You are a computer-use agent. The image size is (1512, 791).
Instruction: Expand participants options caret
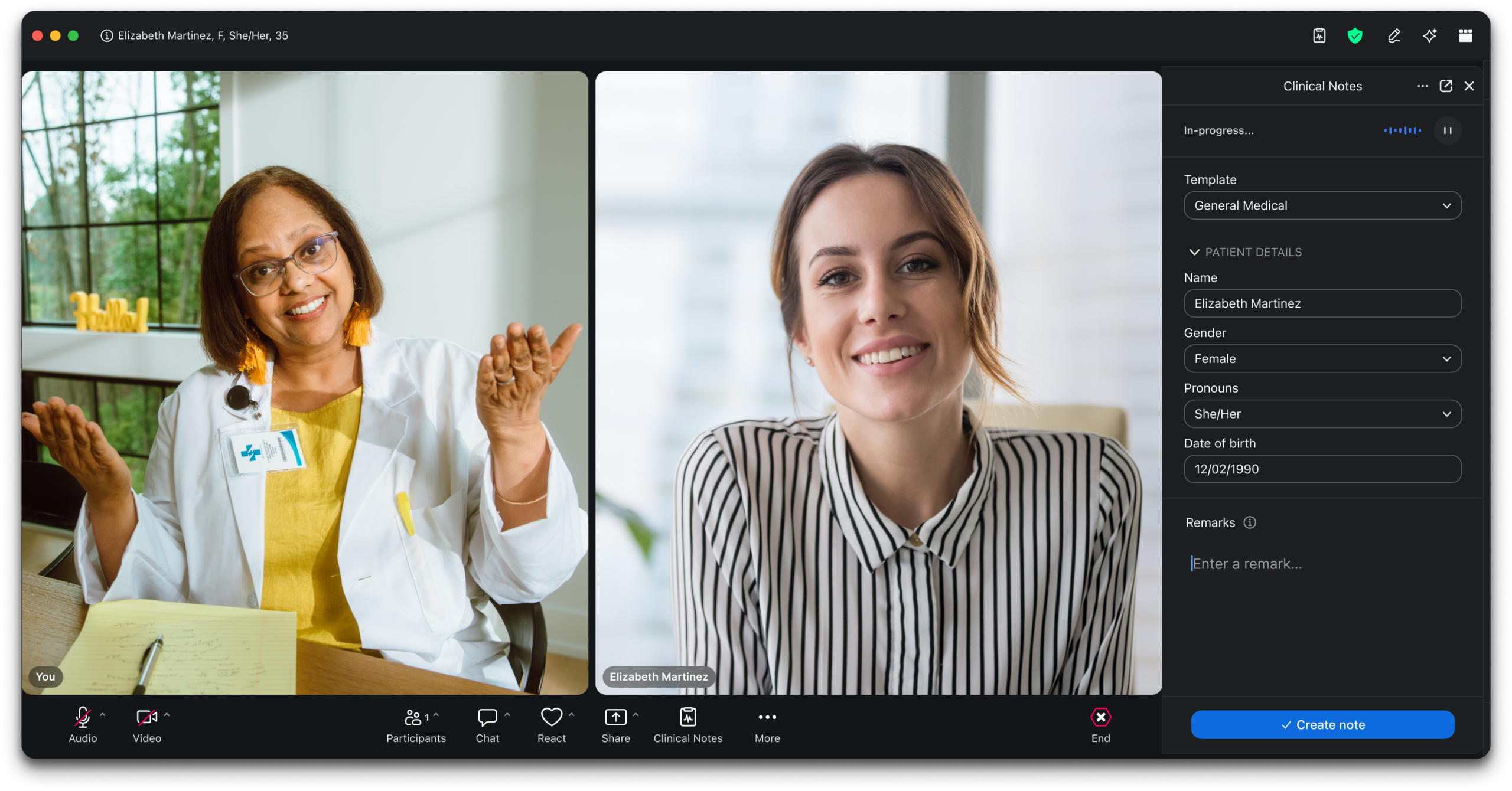click(x=436, y=715)
